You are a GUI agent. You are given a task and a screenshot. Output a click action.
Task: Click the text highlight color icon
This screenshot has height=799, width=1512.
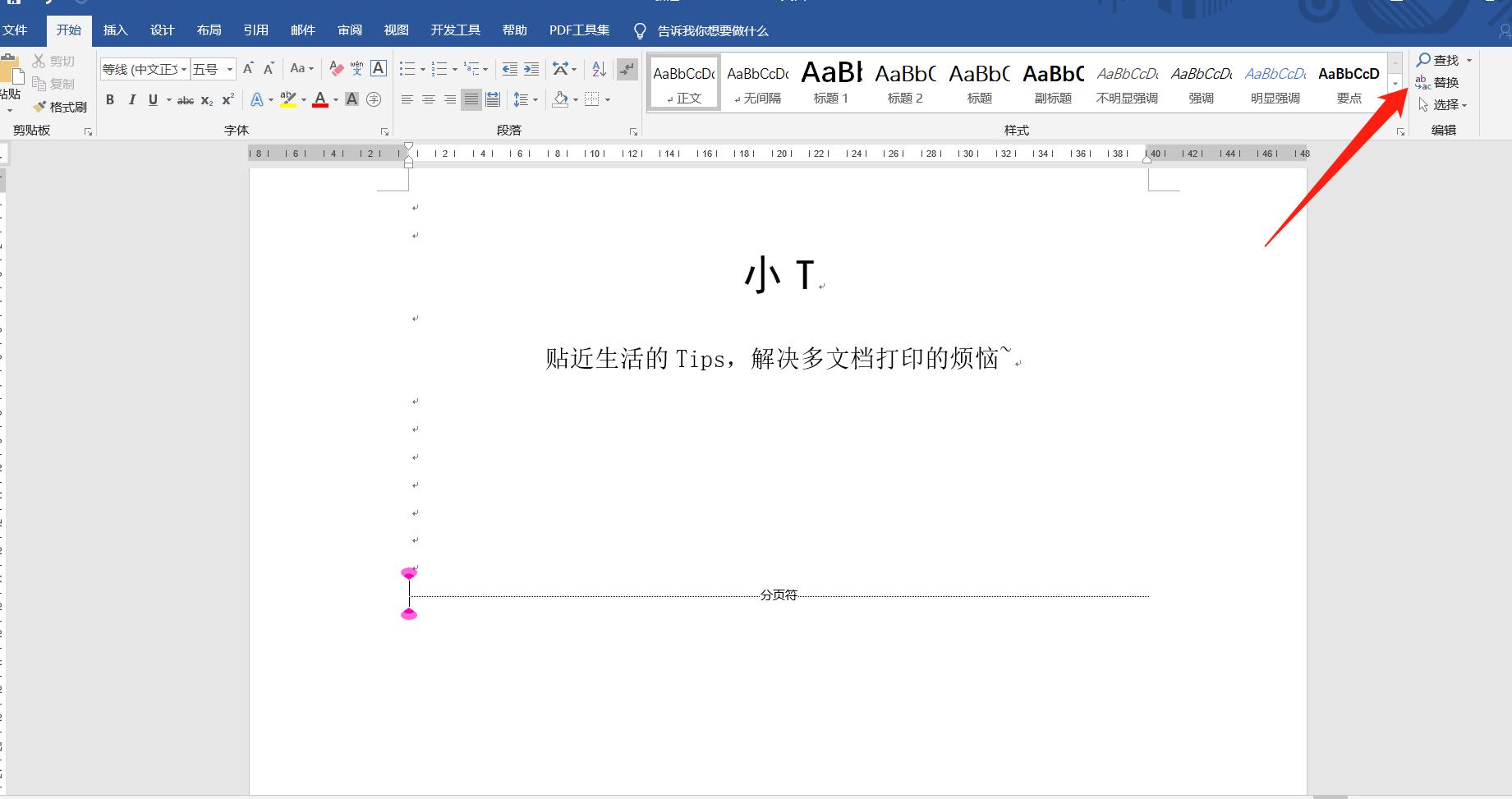tap(288, 99)
